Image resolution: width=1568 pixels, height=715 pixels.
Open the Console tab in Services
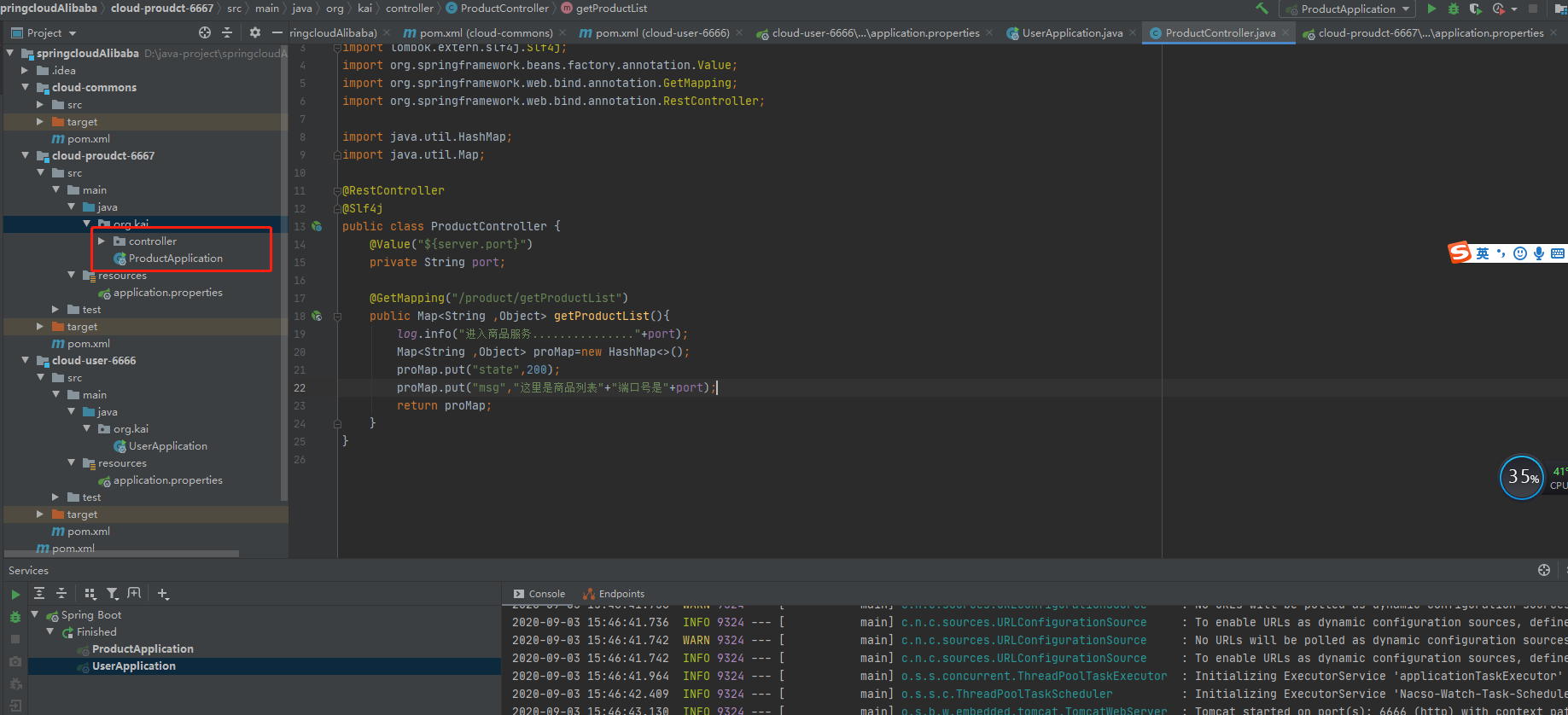tap(539, 594)
